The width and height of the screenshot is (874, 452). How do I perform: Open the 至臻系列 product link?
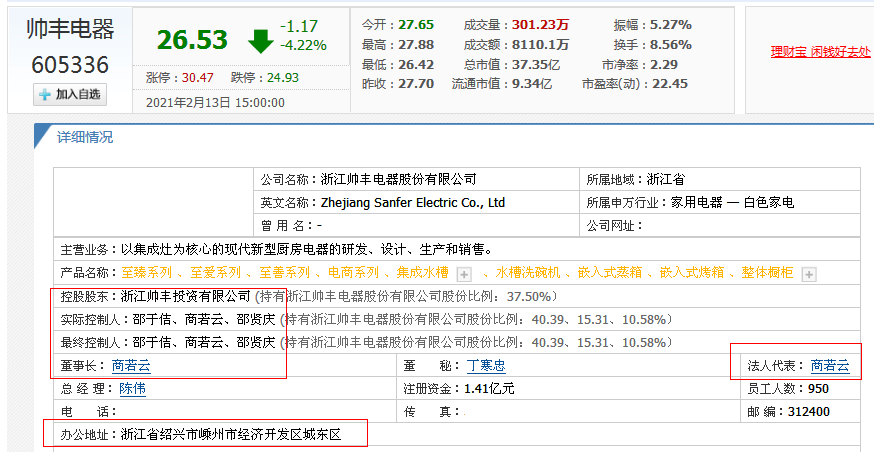pyautogui.click(x=147, y=273)
